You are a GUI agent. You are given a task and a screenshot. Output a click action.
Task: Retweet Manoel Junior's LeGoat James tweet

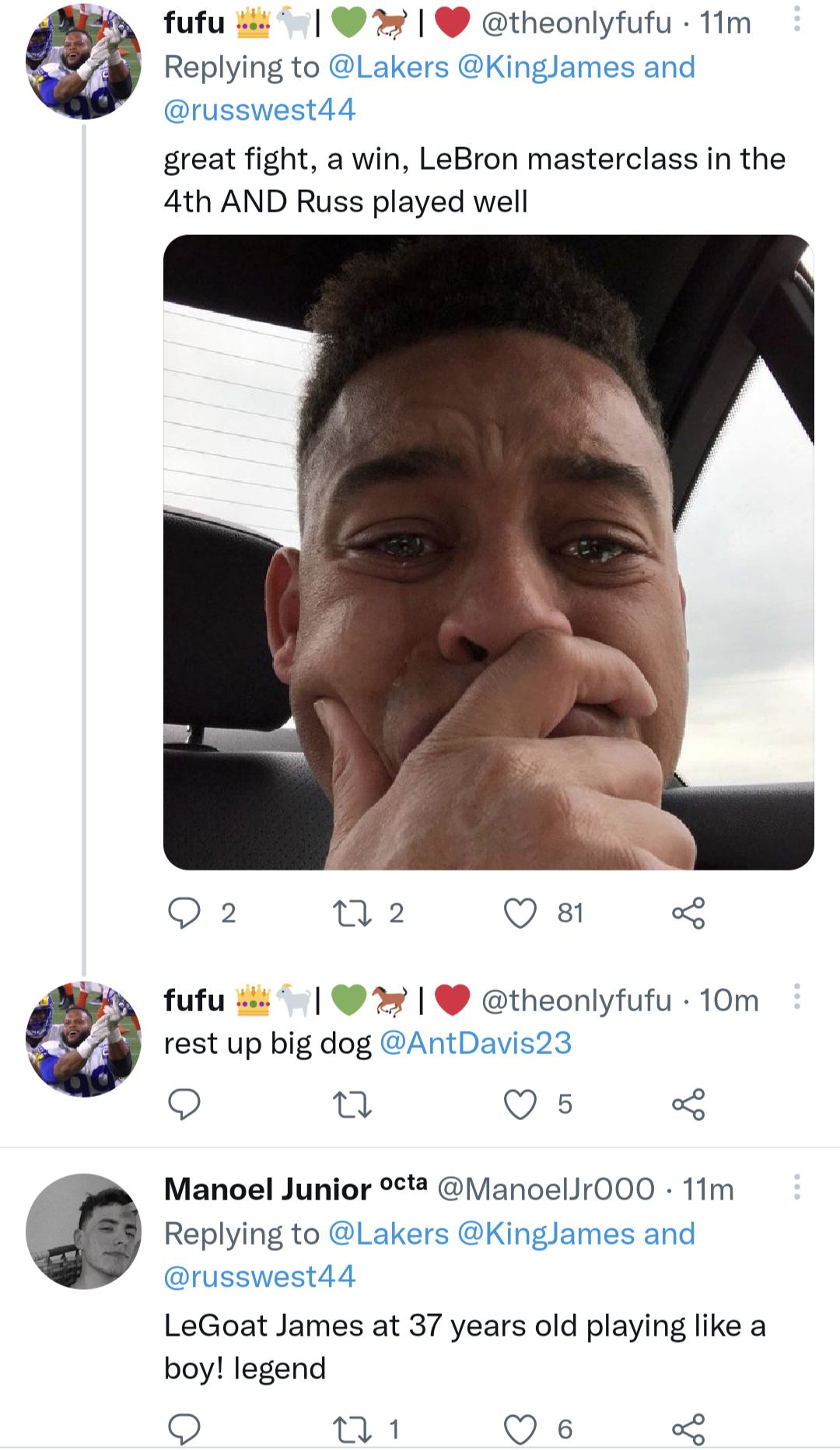click(x=352, y=1428)
